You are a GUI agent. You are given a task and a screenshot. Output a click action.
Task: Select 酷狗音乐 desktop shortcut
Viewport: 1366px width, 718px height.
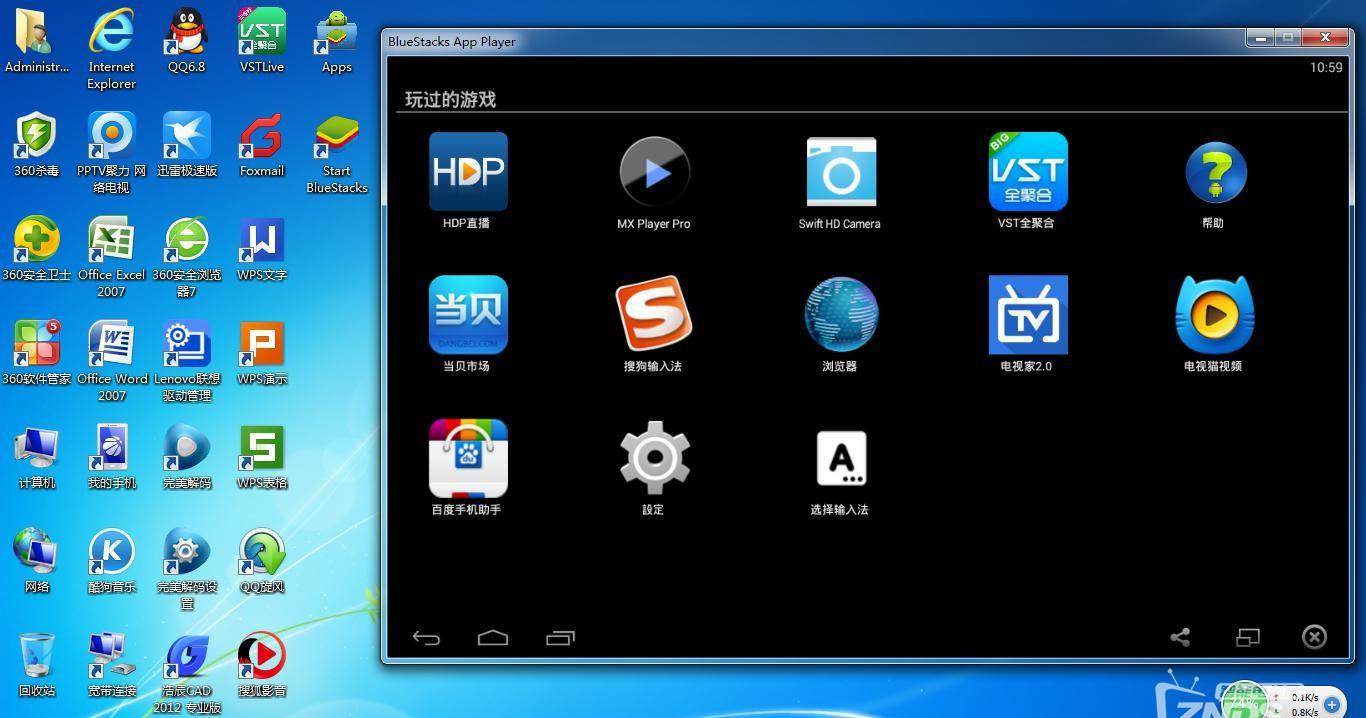pyautogui.click(x=111, y=560)
